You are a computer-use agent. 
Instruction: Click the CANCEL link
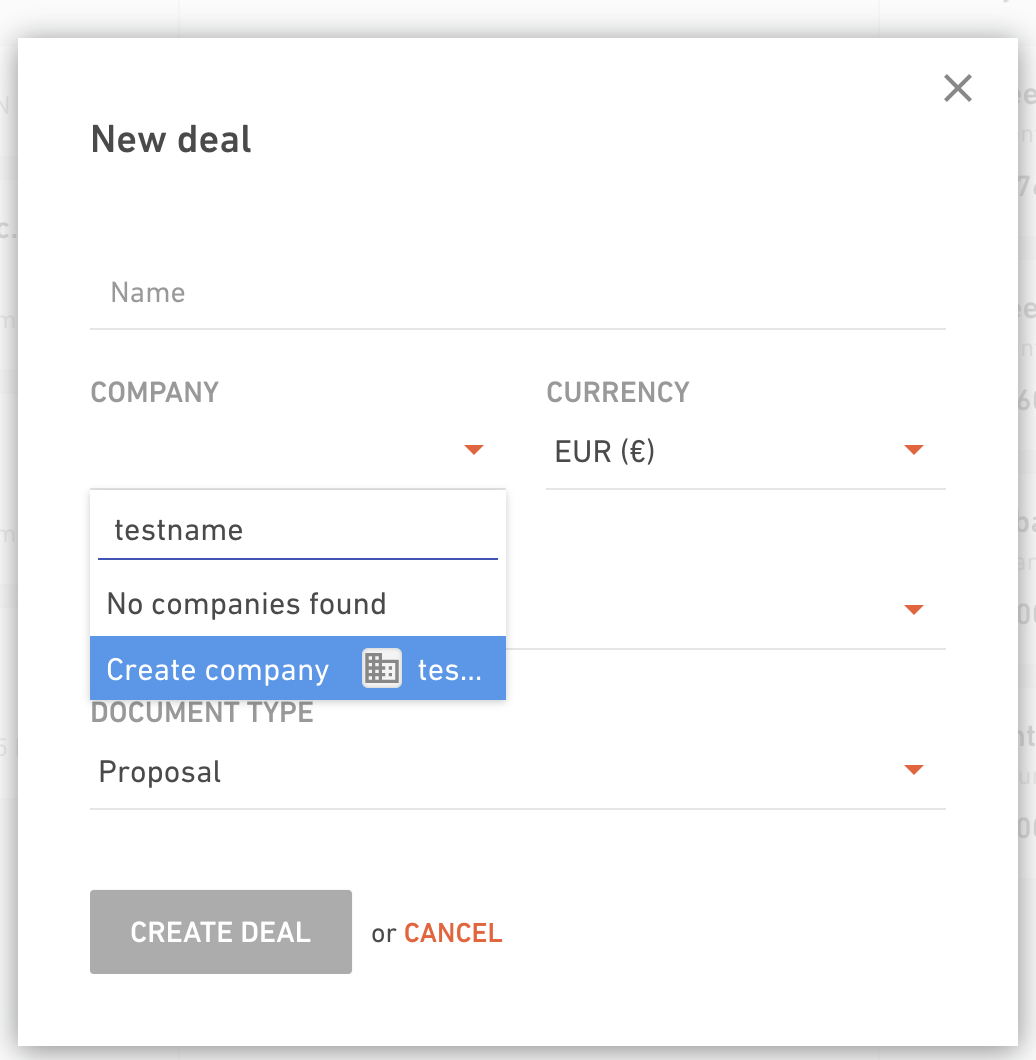point(453,933)
